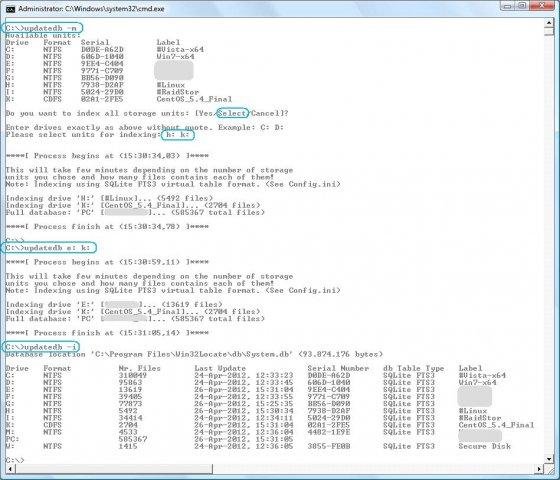Image resolution: width=560 pixels, height=480 pixels.
Task: Click the '1415' file count value
Action: pyautogui.click(x=128, y=446)
